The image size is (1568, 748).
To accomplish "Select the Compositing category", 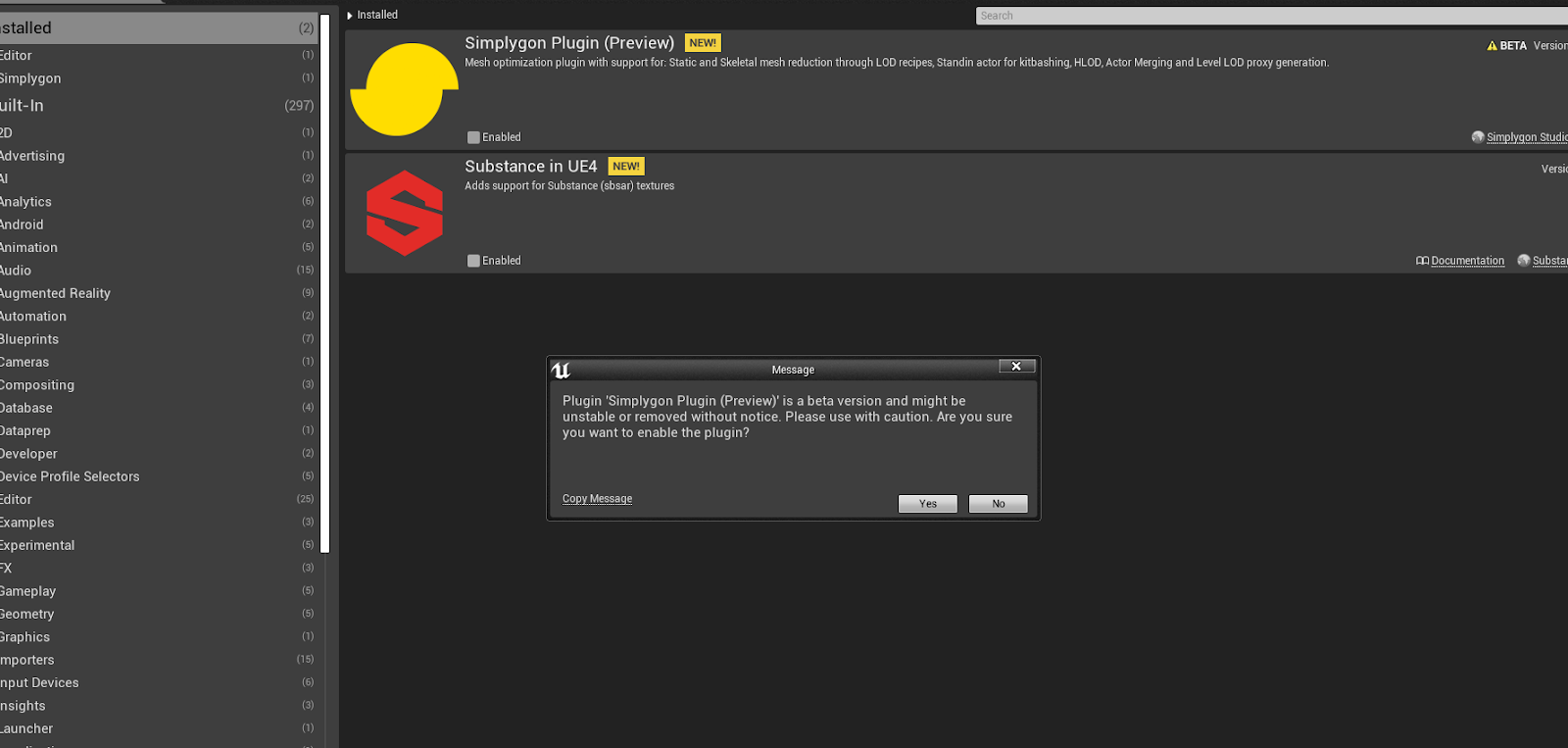I will click(159, 385).
